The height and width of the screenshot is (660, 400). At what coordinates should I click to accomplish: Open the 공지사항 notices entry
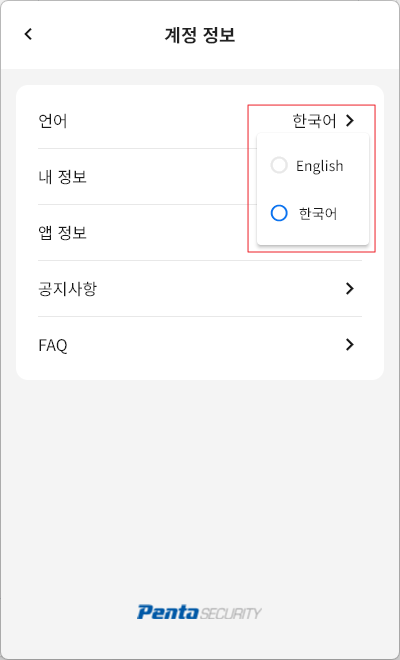point(200,289)
